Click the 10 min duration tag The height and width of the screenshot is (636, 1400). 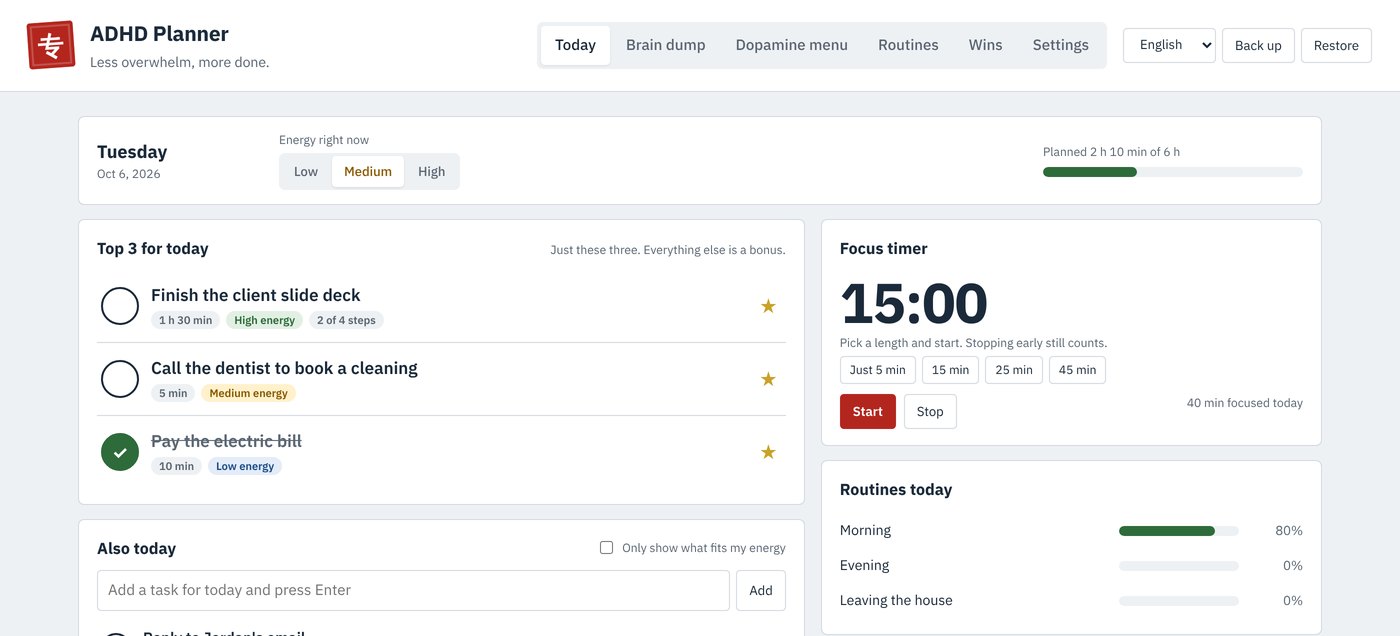(x=177, y=466)
